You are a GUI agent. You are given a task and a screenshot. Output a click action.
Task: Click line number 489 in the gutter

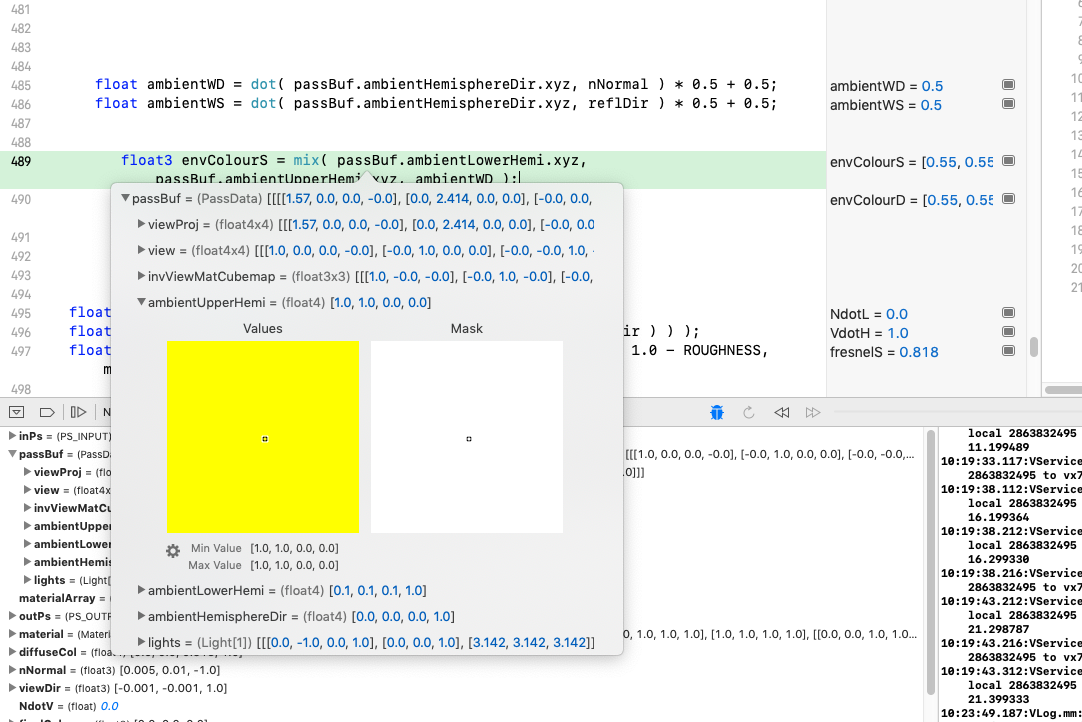point(21,161)
